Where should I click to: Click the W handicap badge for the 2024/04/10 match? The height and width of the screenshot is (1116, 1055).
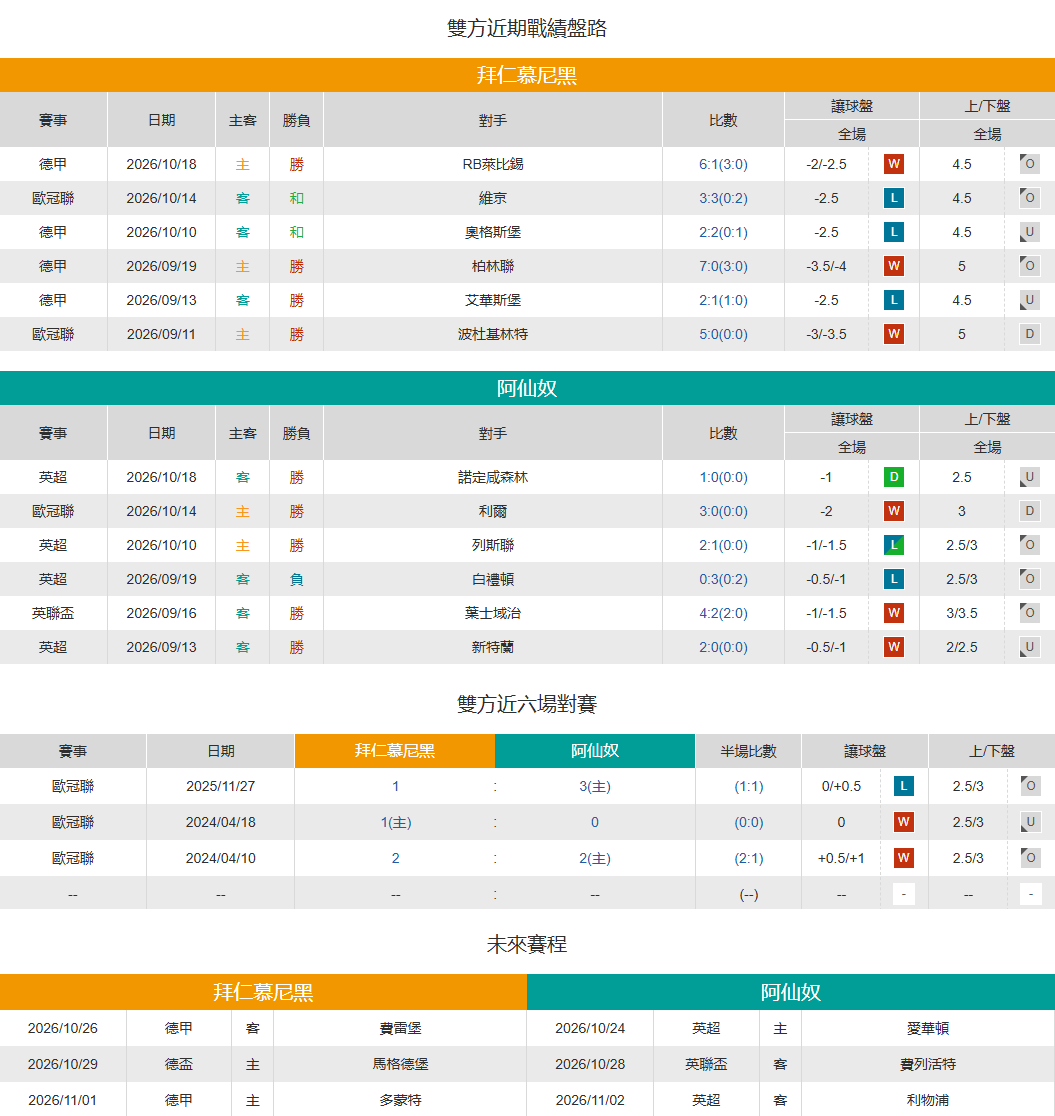903,858
